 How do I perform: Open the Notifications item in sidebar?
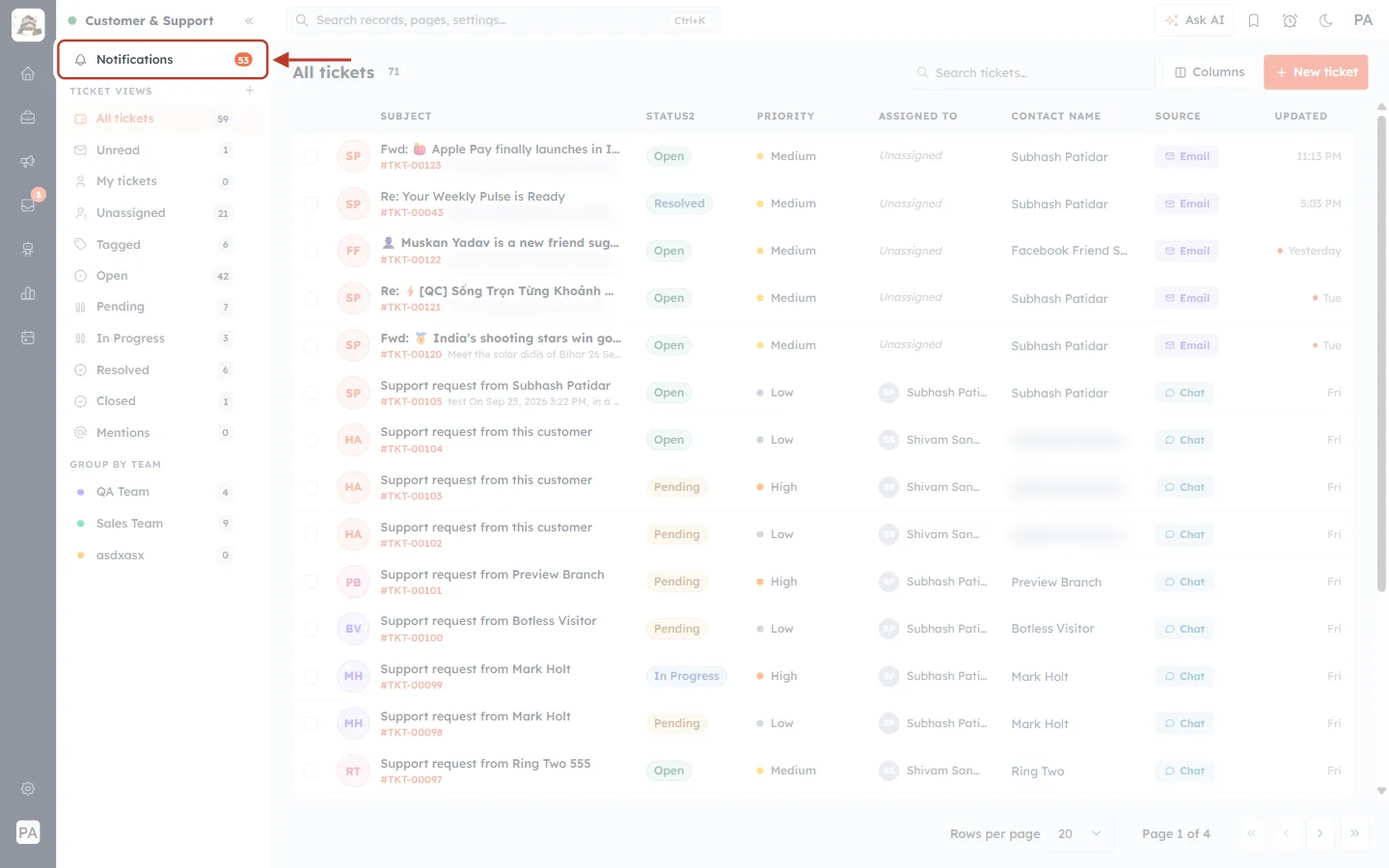point(163,60)
